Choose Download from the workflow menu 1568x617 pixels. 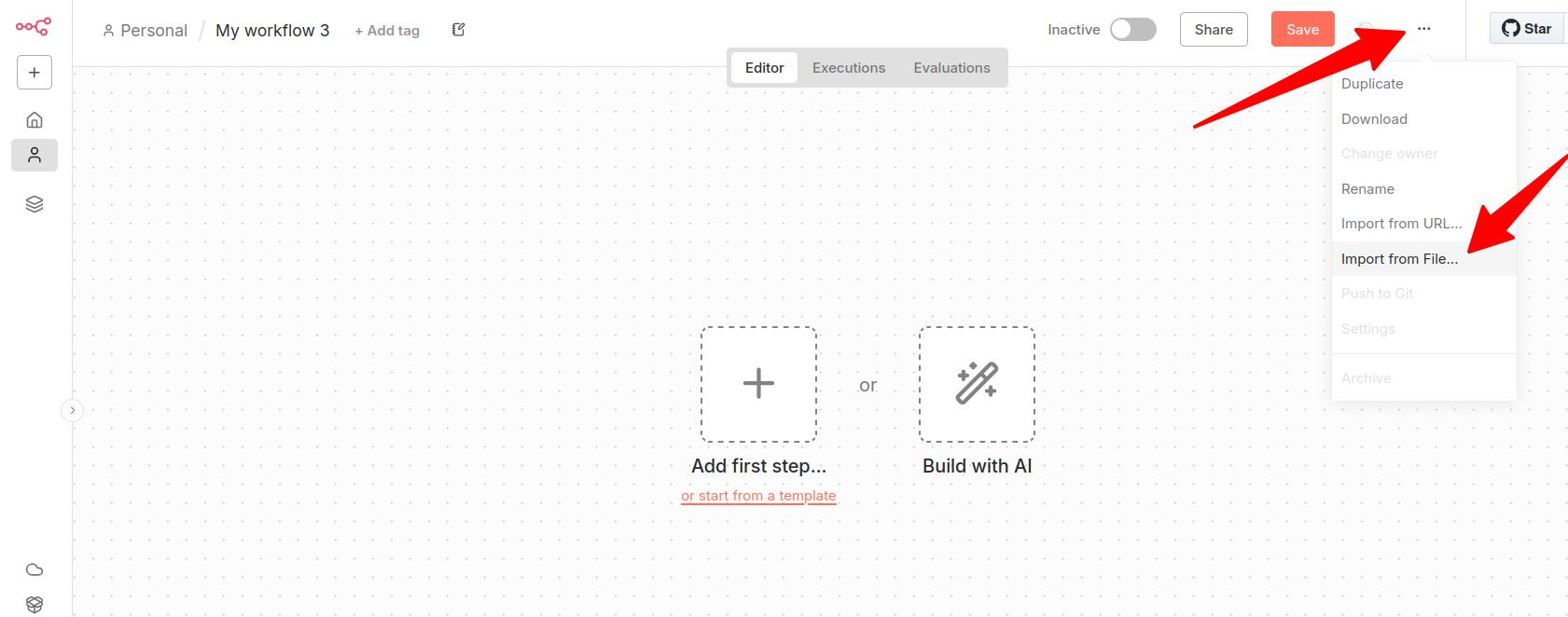click(1374, 119)
